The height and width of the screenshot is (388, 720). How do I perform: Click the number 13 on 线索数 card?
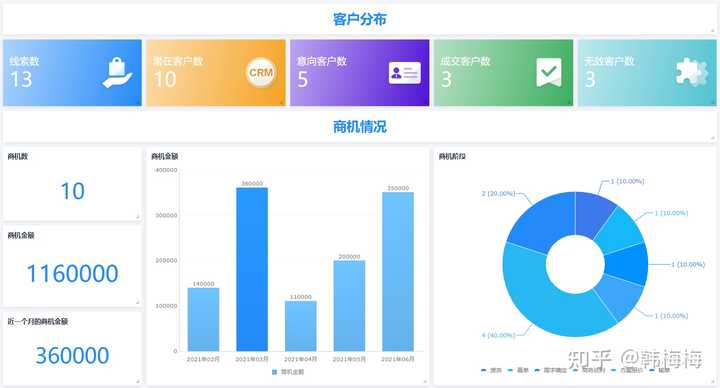[x=21, y=79]
